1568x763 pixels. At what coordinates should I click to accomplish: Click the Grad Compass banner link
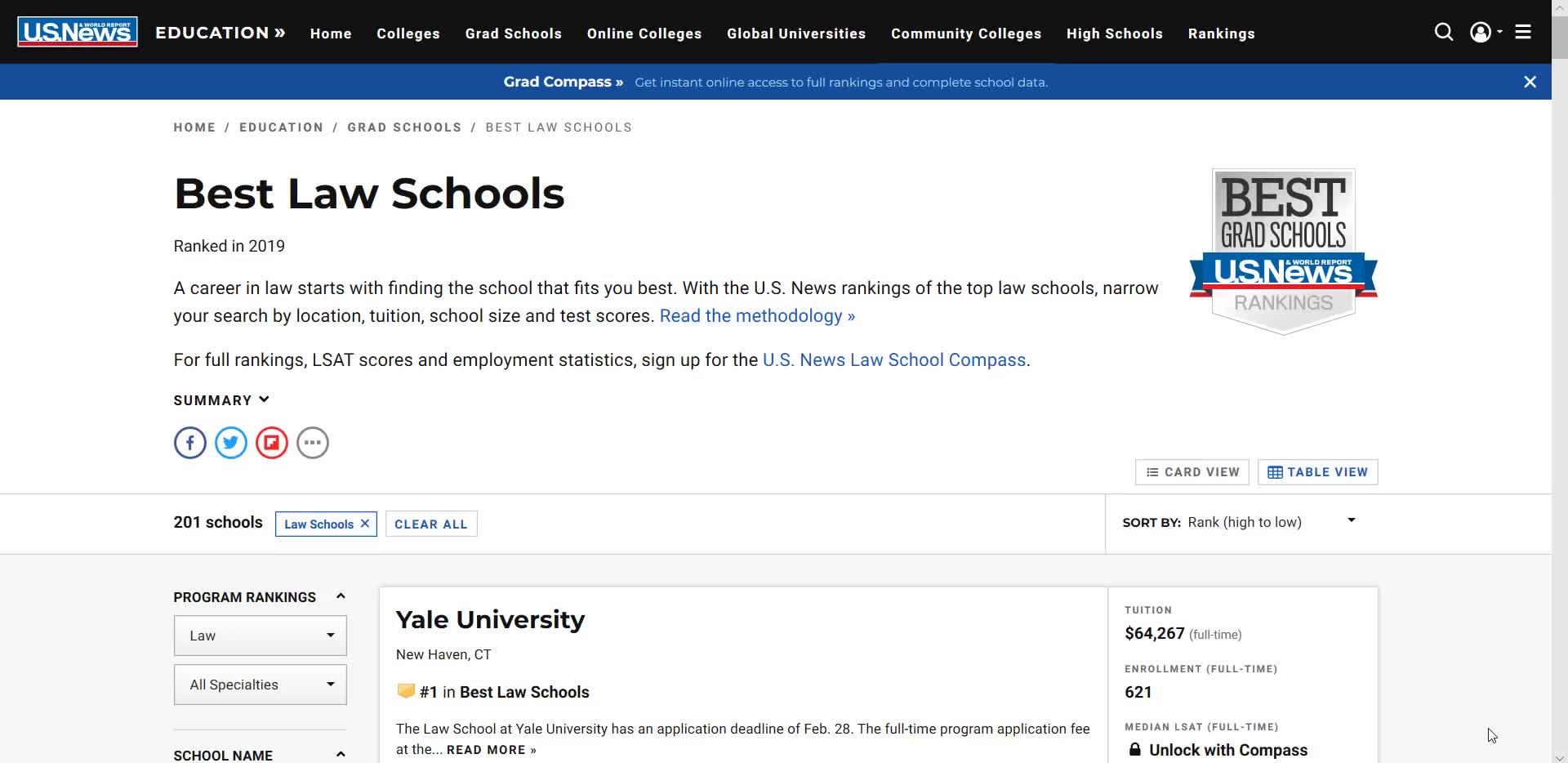563,82
